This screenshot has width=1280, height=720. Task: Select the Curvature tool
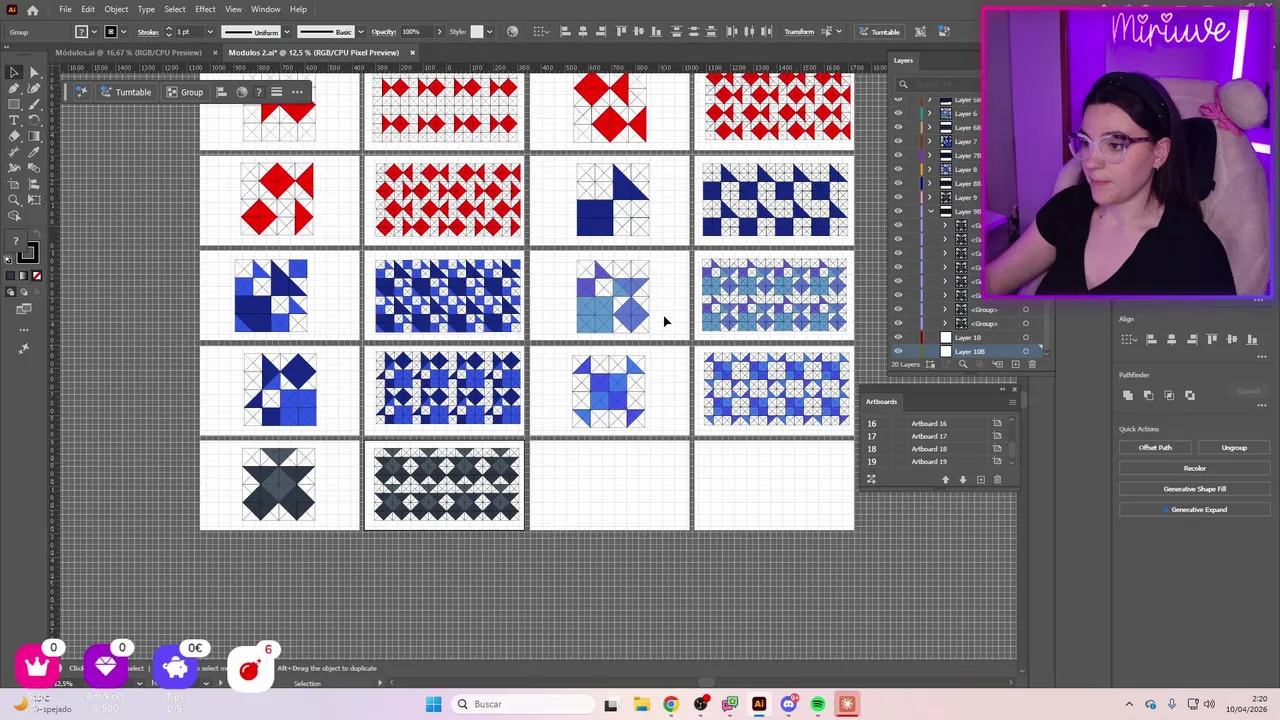tap(34, 88)
